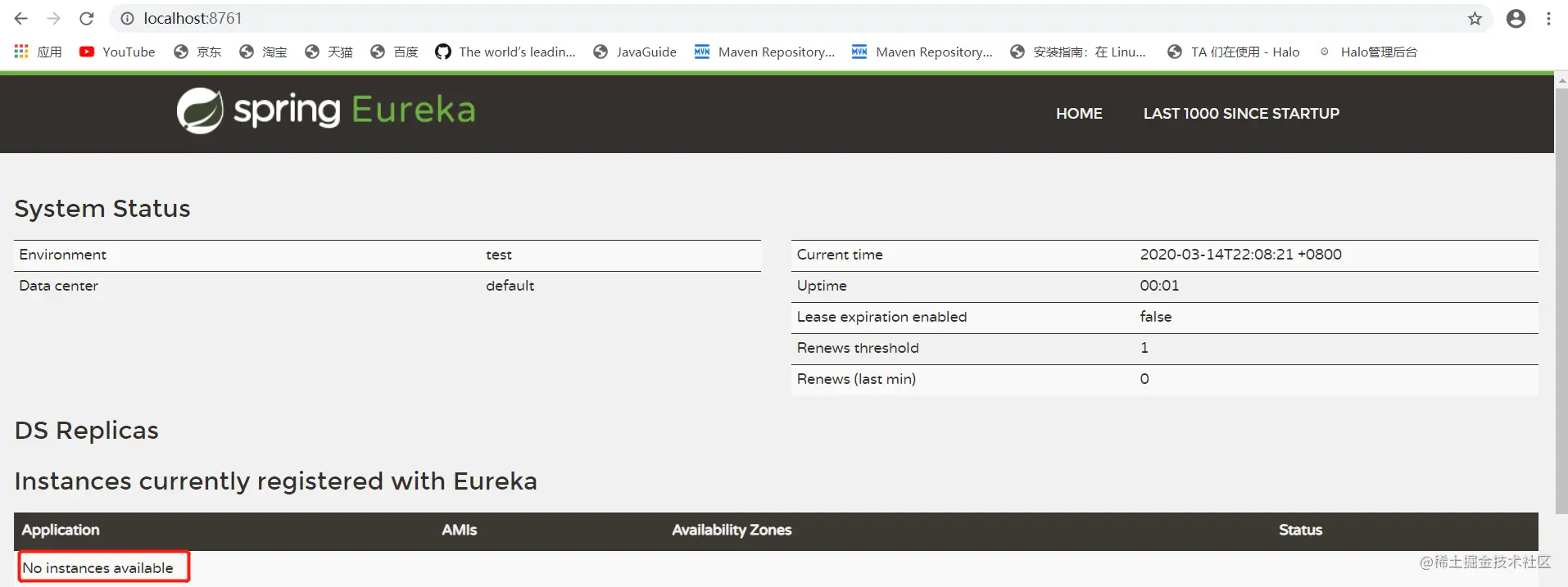This screenshot has width=1568, height=587.
Task: Click the System Status heading
Action: coord(102,209)
